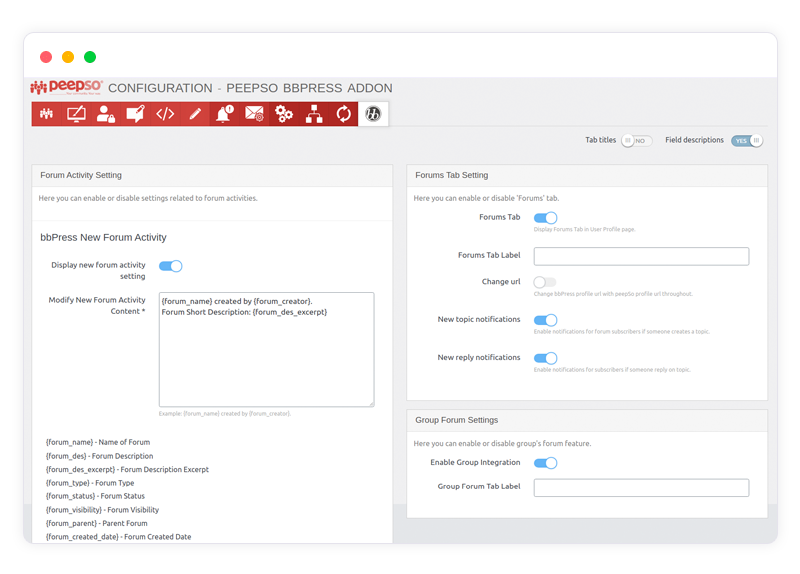The width and height of the screenshot is (800, 574).
Task: Click 'Here you can enable or disable group's forum feature'
Action: click(502, 444)
